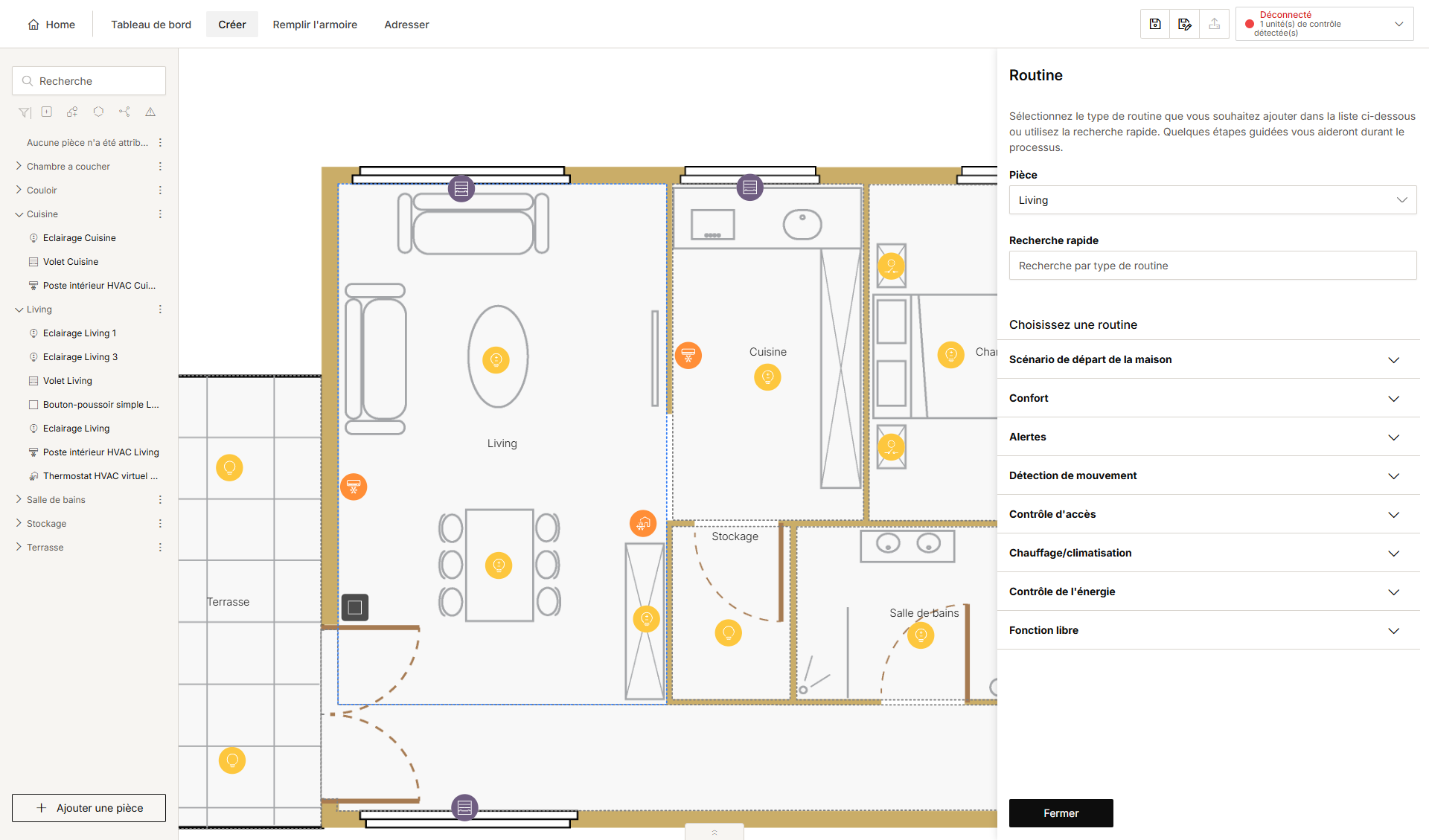Collapse the Living tree node

point(19,310)
